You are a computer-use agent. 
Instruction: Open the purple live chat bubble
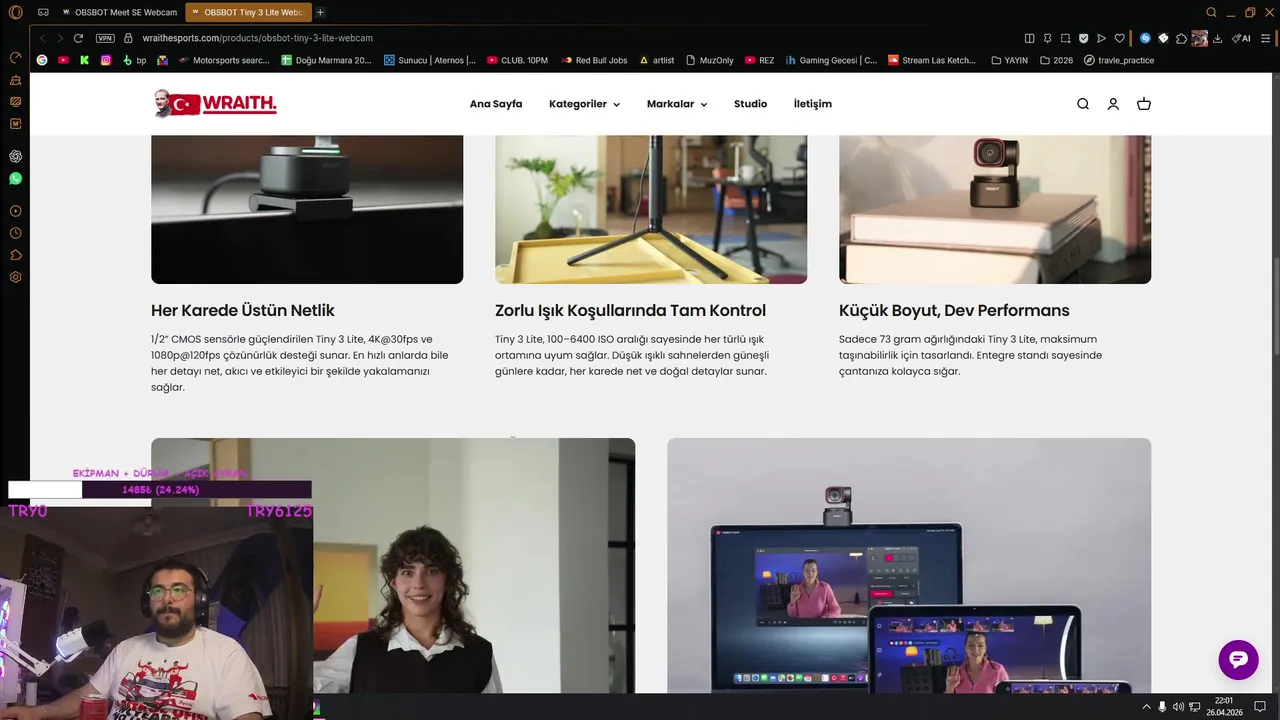tap(1238, 660)
